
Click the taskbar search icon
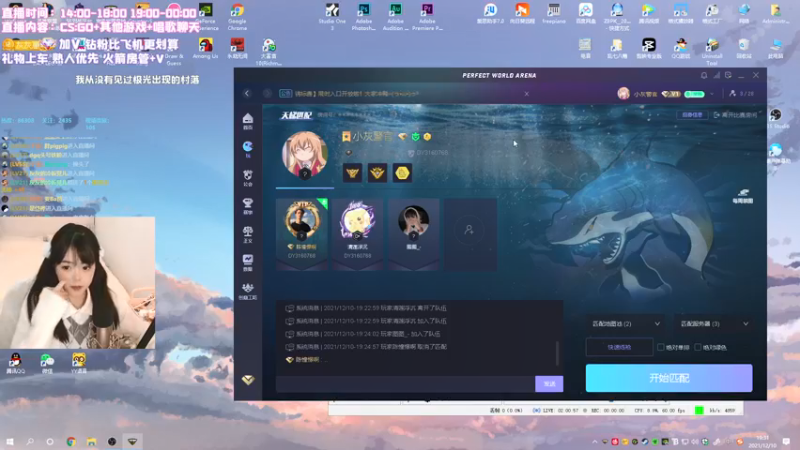pyautogui.click(x=30, y=441)
